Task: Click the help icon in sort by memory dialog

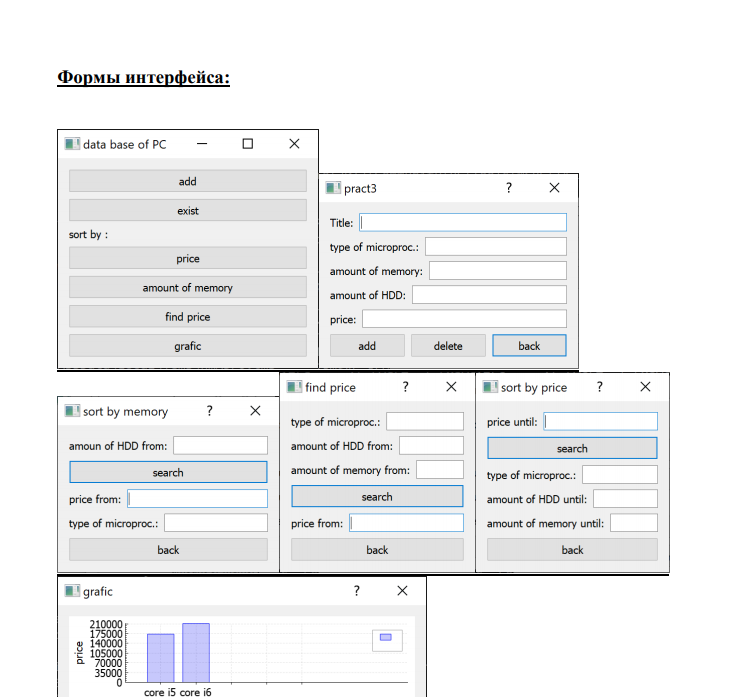Action: (x=209, y=411)
